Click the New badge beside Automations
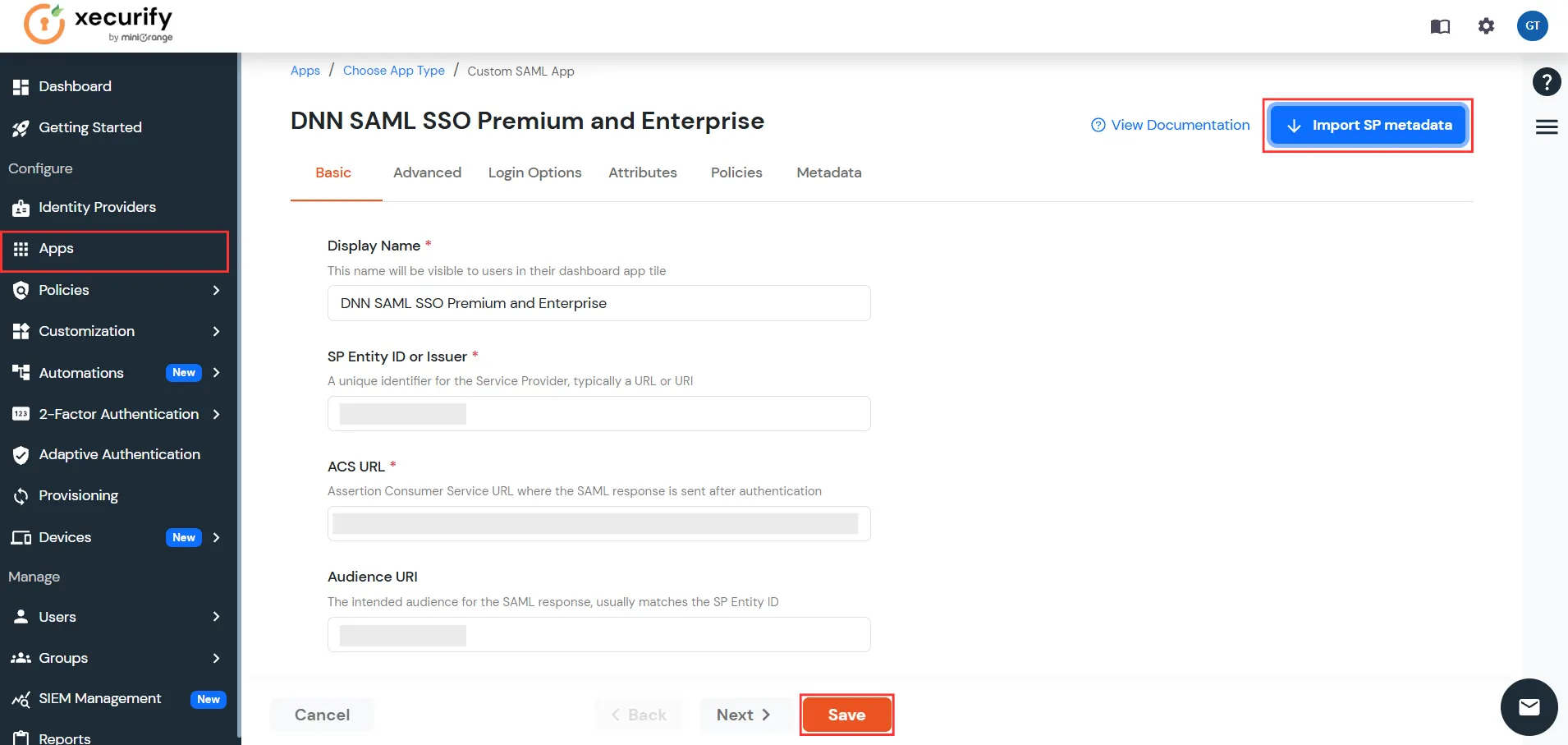This screenshot has width=1568, height=745. [x=184, y=373]
